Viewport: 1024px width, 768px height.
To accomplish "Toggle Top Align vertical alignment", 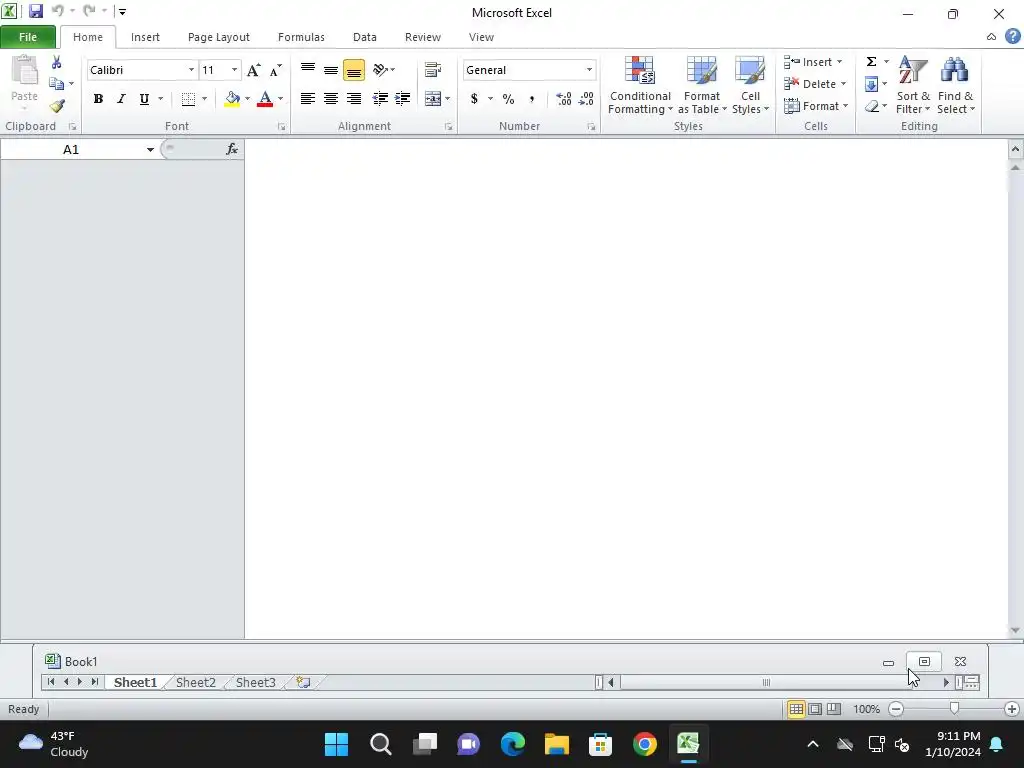I will coord(308,69).
